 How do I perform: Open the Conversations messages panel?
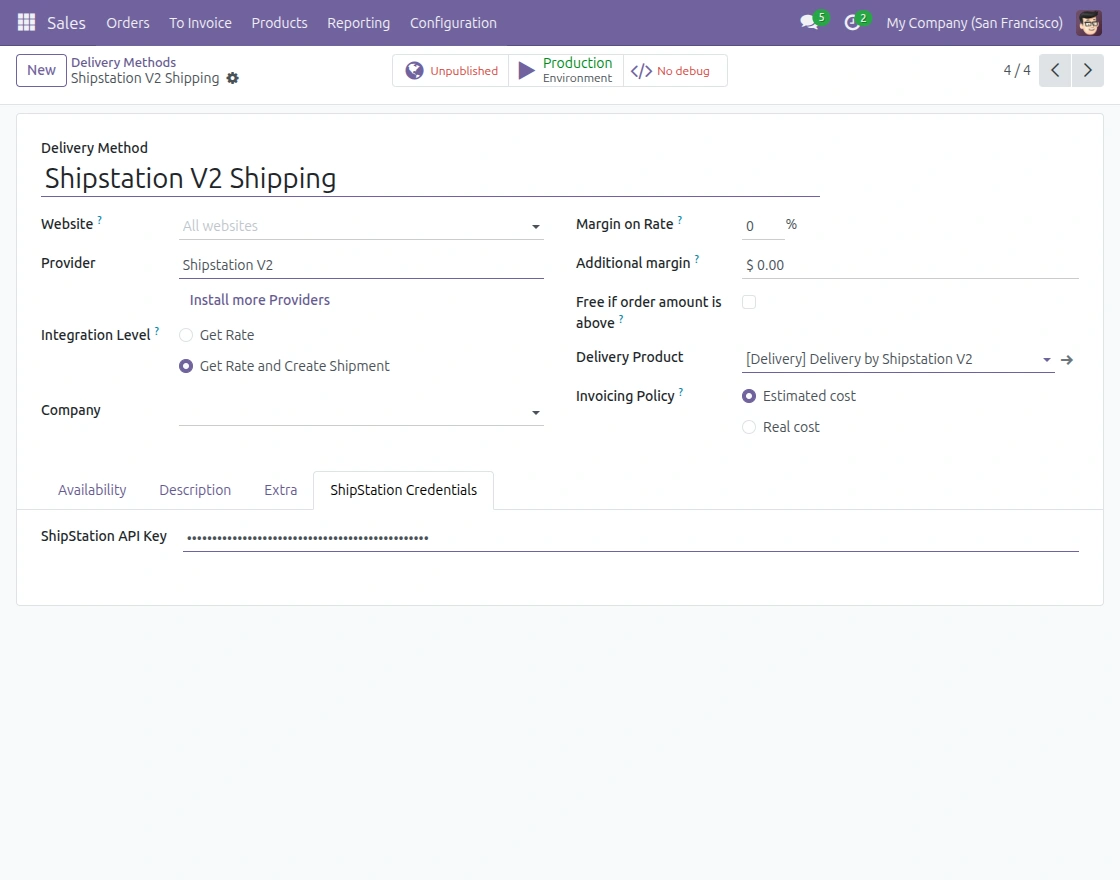[808, 22]
